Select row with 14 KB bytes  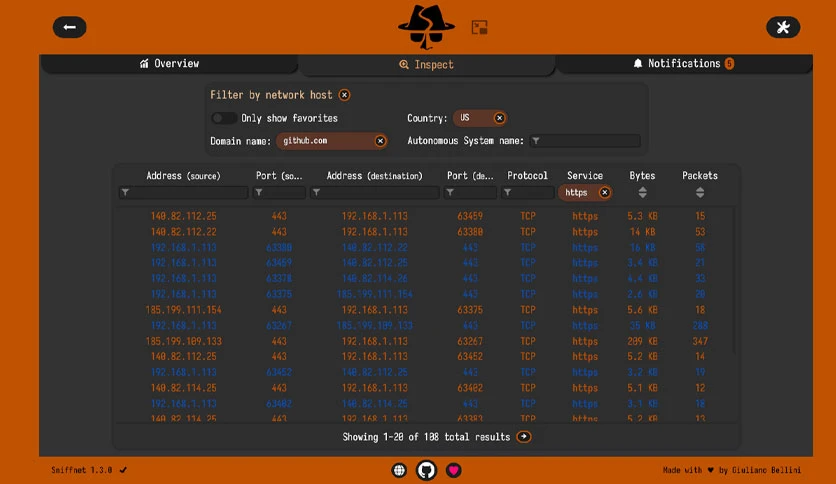click(427, 232)
